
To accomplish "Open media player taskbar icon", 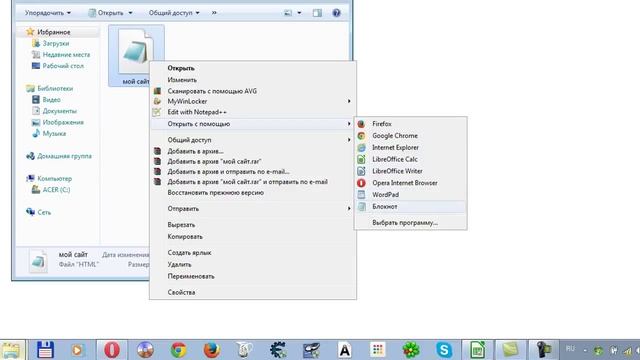I will (78, 350).
